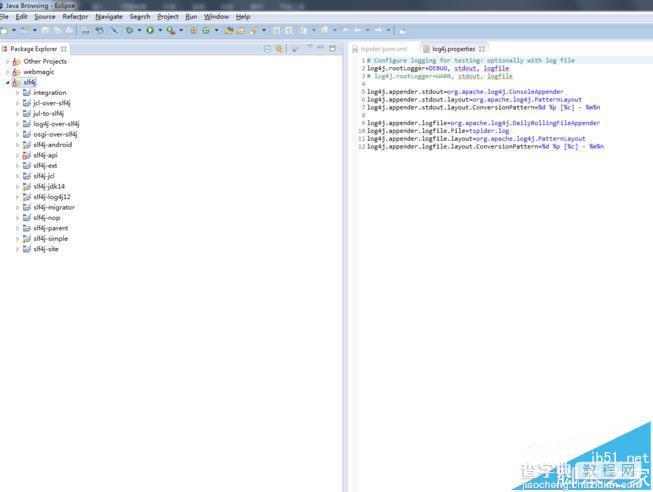This screenshot has height=492, width=653.
Task: Click the New Java Class icon
Action: [206, 30]
